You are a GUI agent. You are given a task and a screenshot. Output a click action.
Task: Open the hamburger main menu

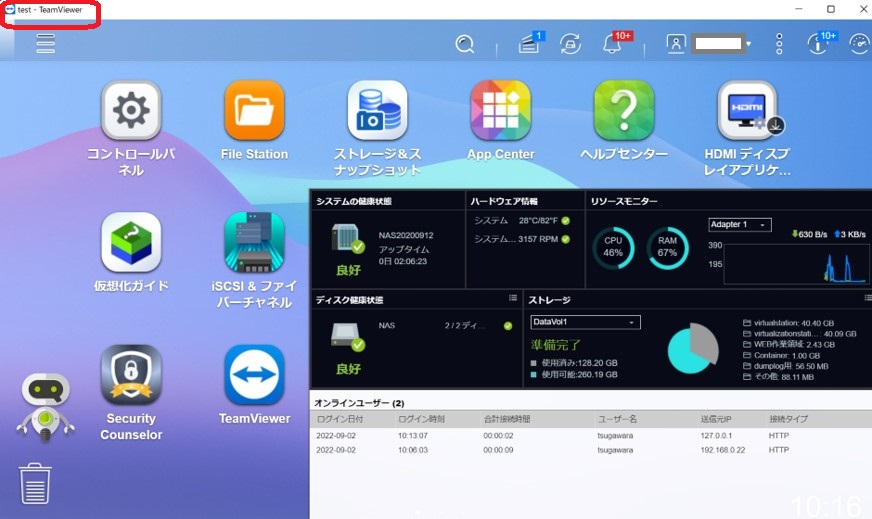point(45,44)
